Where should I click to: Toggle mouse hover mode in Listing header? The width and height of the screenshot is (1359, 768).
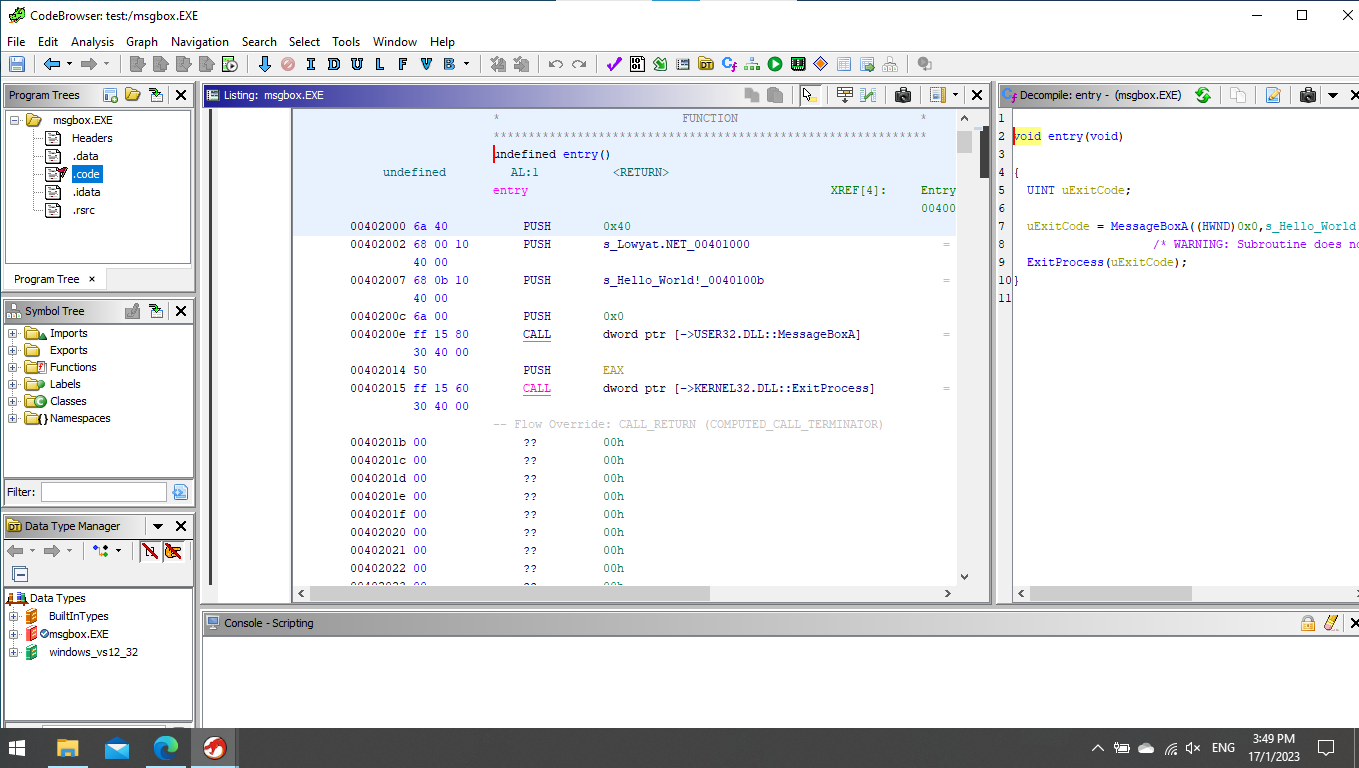point(810,95)
